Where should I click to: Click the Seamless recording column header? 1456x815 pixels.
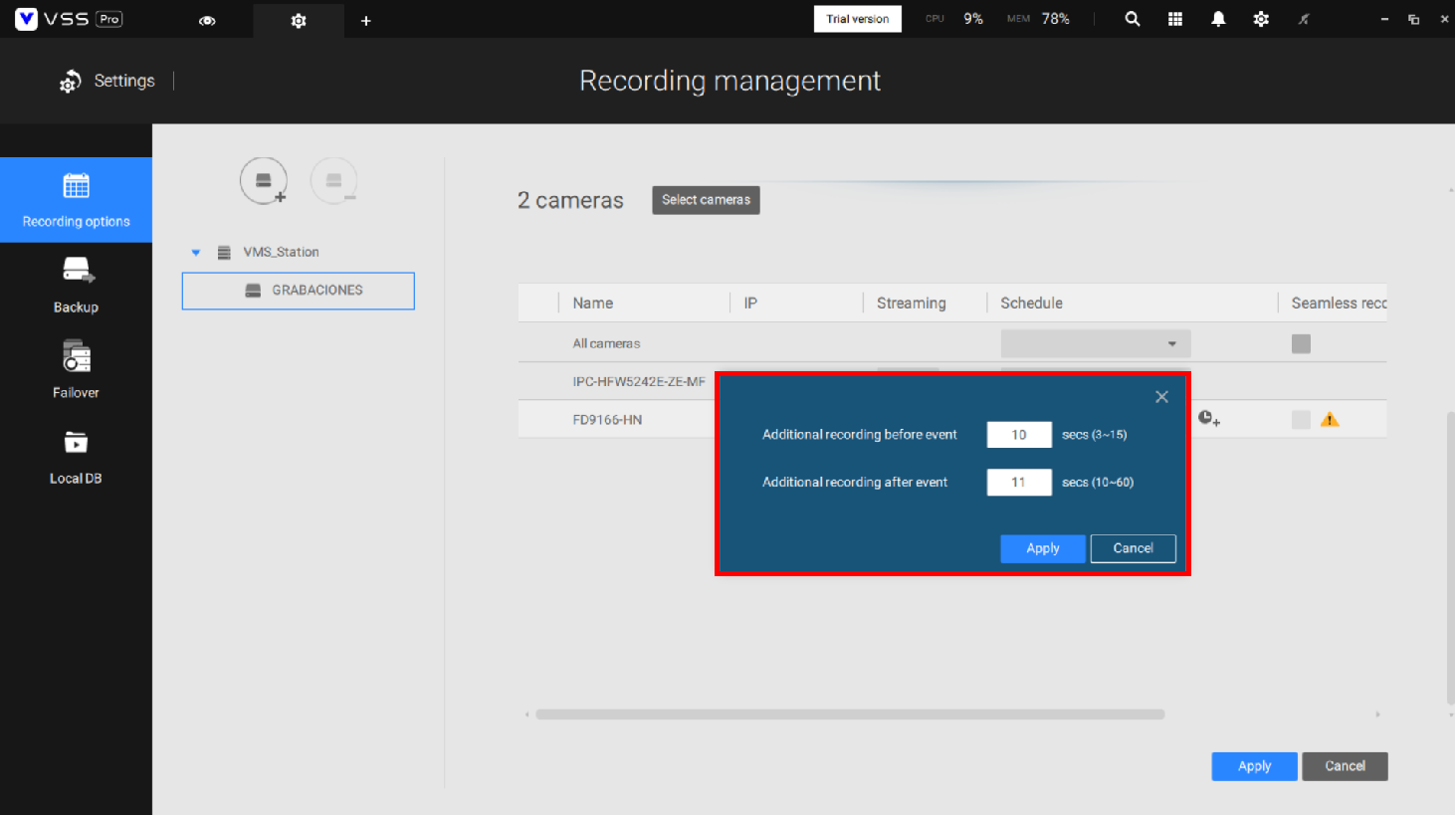click(x=1339, y=304)
